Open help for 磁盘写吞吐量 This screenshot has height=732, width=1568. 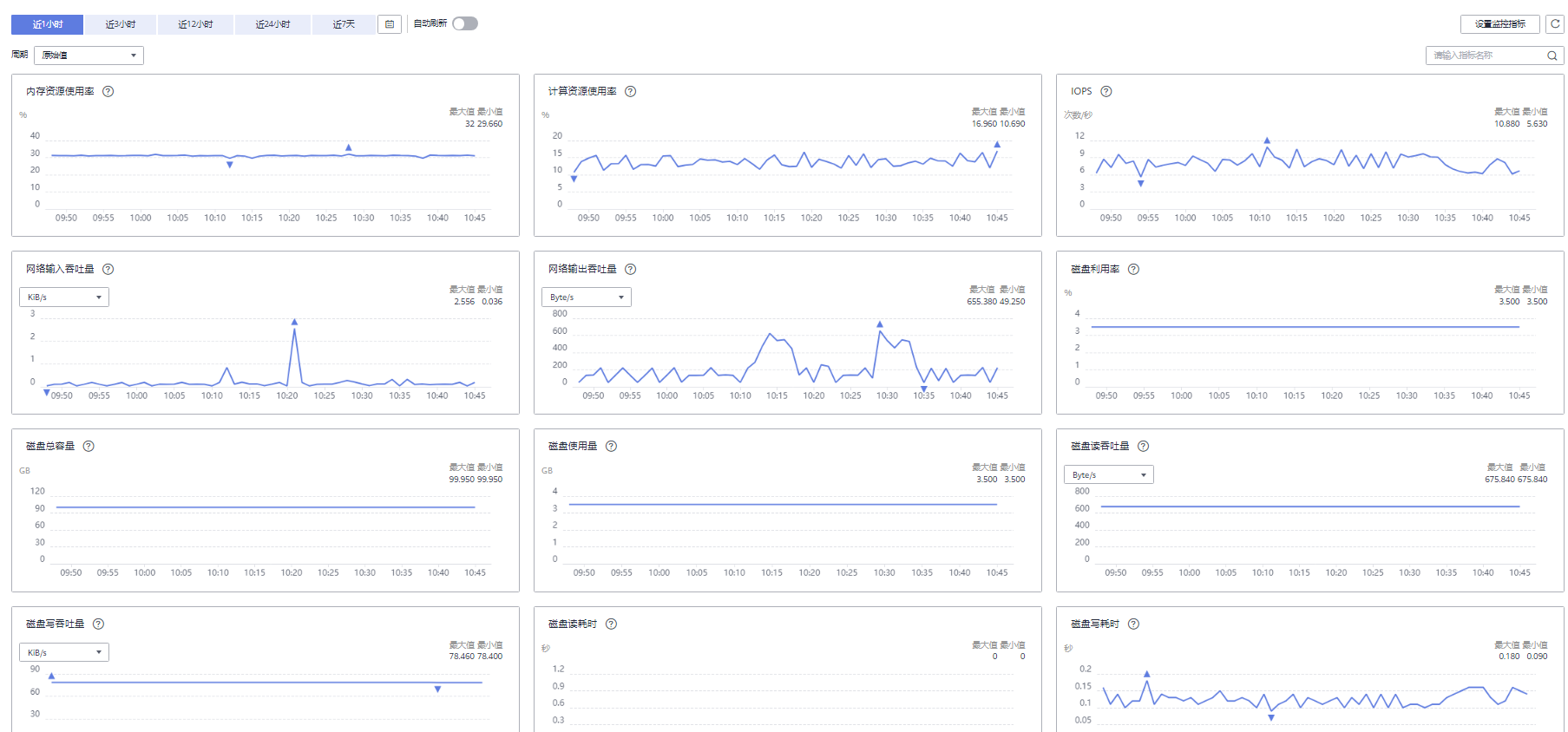click(99, 624)
